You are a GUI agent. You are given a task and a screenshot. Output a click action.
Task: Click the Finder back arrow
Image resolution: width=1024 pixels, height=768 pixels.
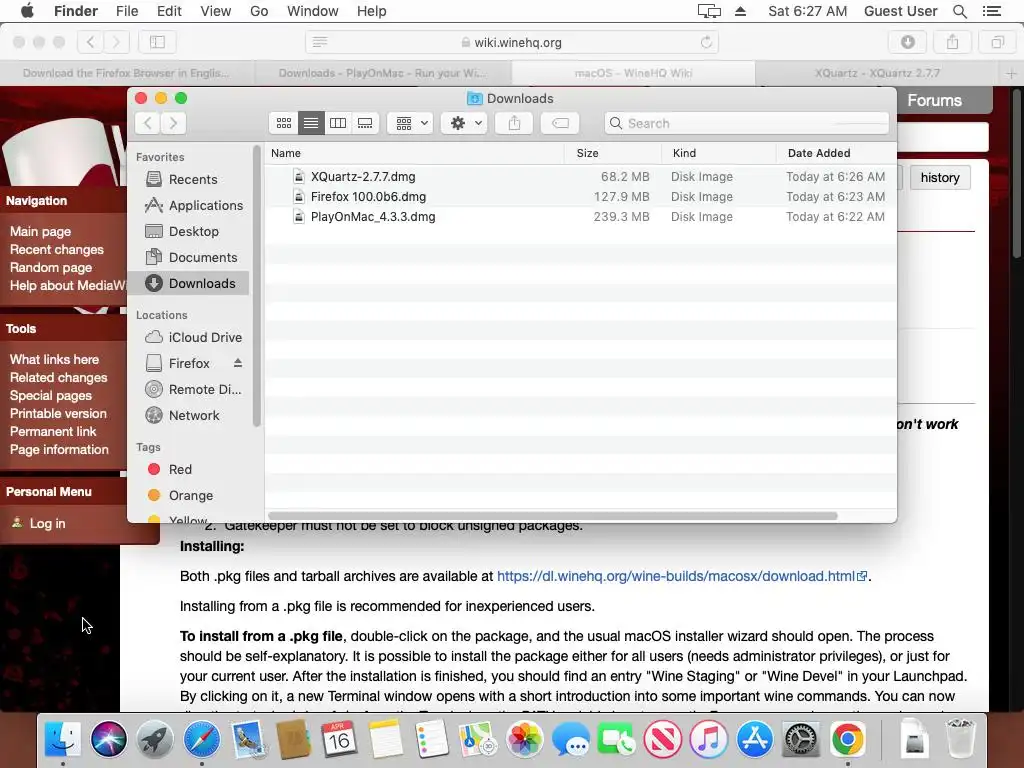[x=148, y=123]
